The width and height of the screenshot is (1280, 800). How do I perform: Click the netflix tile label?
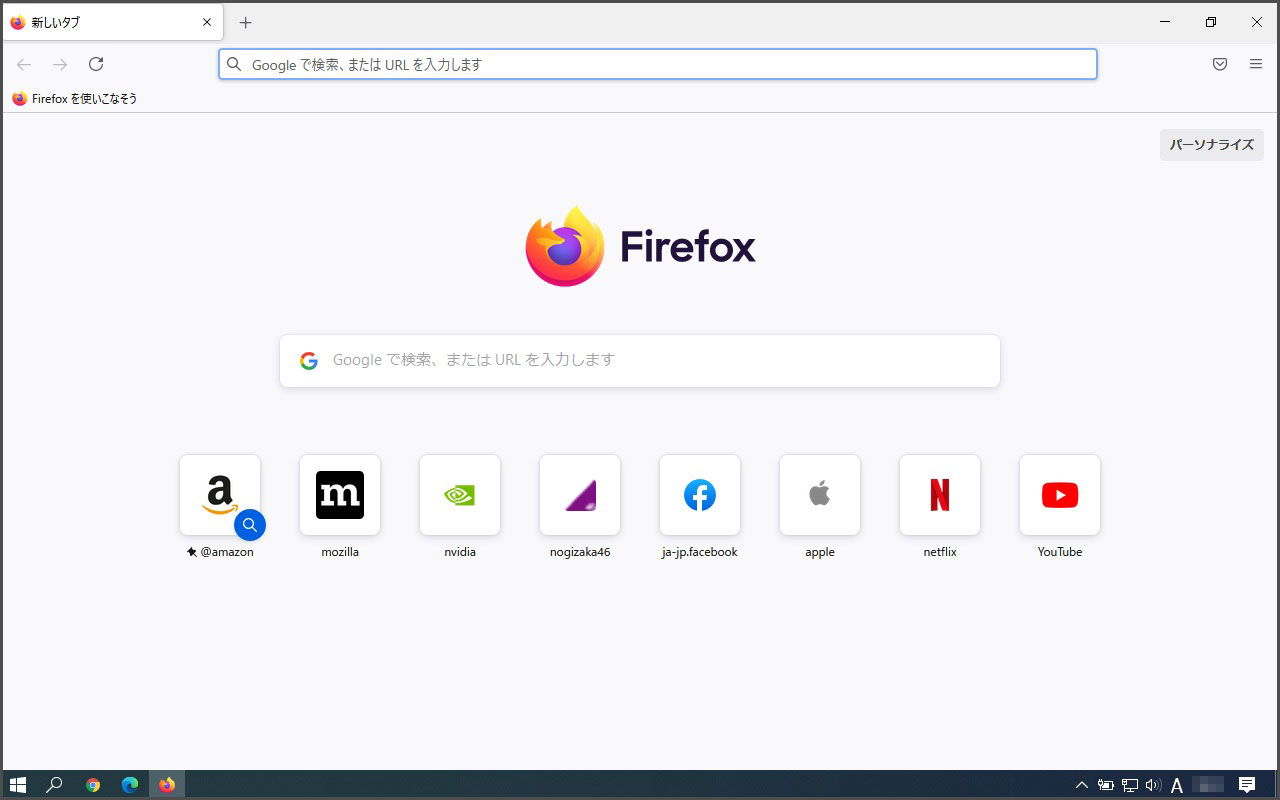tap(940, 552)
